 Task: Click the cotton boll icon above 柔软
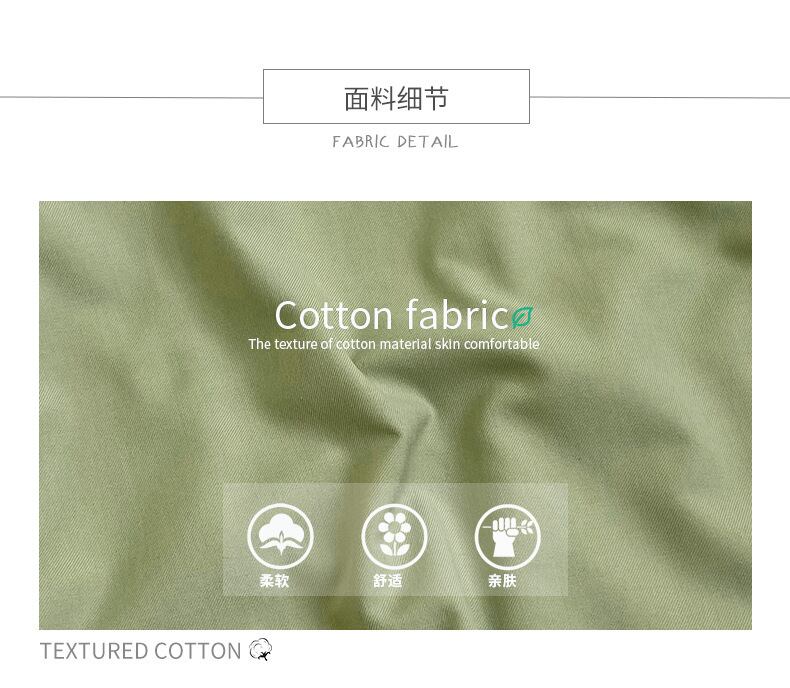click(280, 536)
